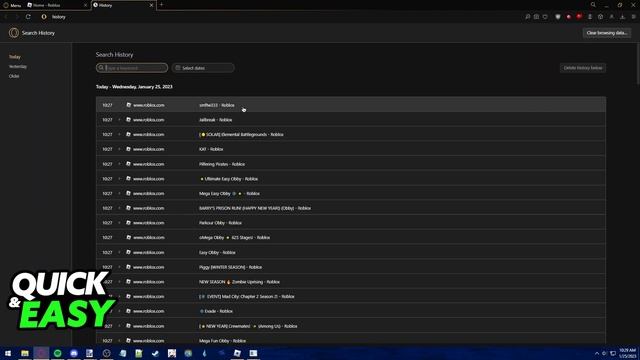Open the downloads icon in toolbar
Image resolution: width=640 pixels, height=360 pixels.
click(x=622, y=17)
